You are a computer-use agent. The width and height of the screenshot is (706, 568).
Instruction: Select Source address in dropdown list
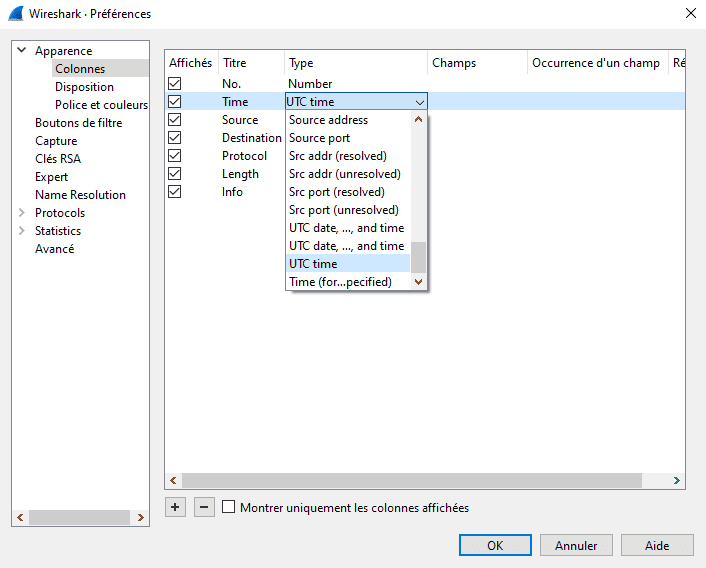tap(348, 120)
